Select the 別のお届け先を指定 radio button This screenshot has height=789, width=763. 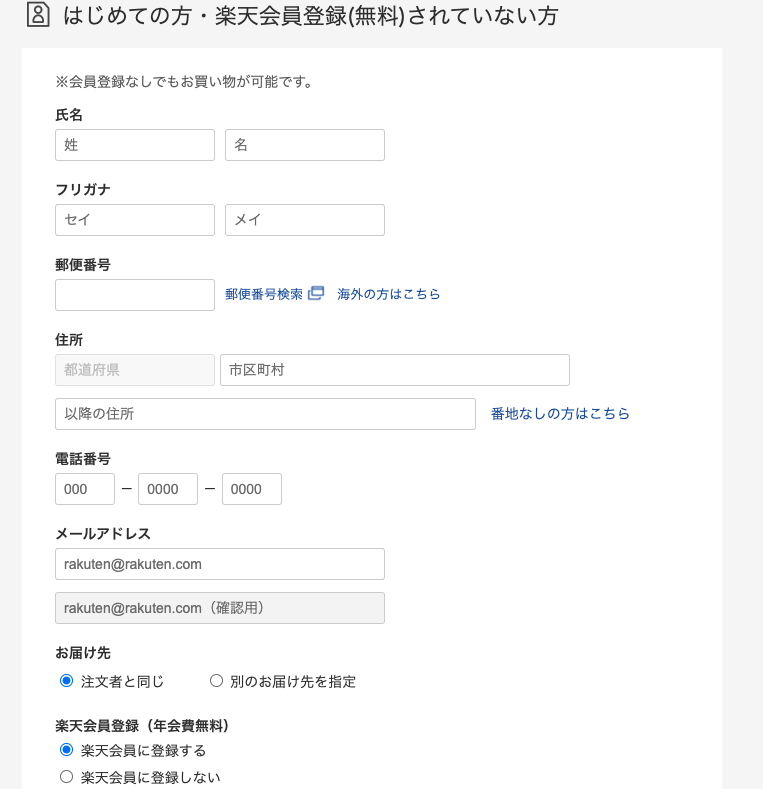(216, 681)
